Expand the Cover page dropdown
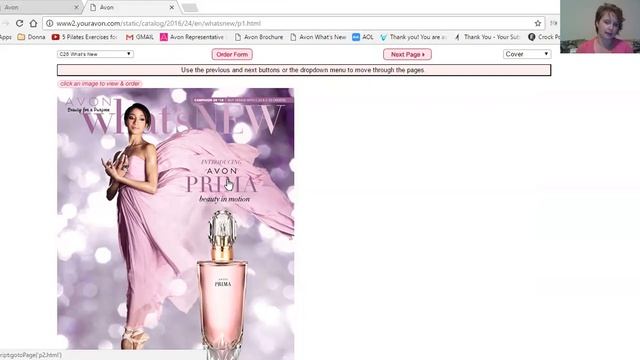The image size is (640, 360). click(x=527, y=54)
